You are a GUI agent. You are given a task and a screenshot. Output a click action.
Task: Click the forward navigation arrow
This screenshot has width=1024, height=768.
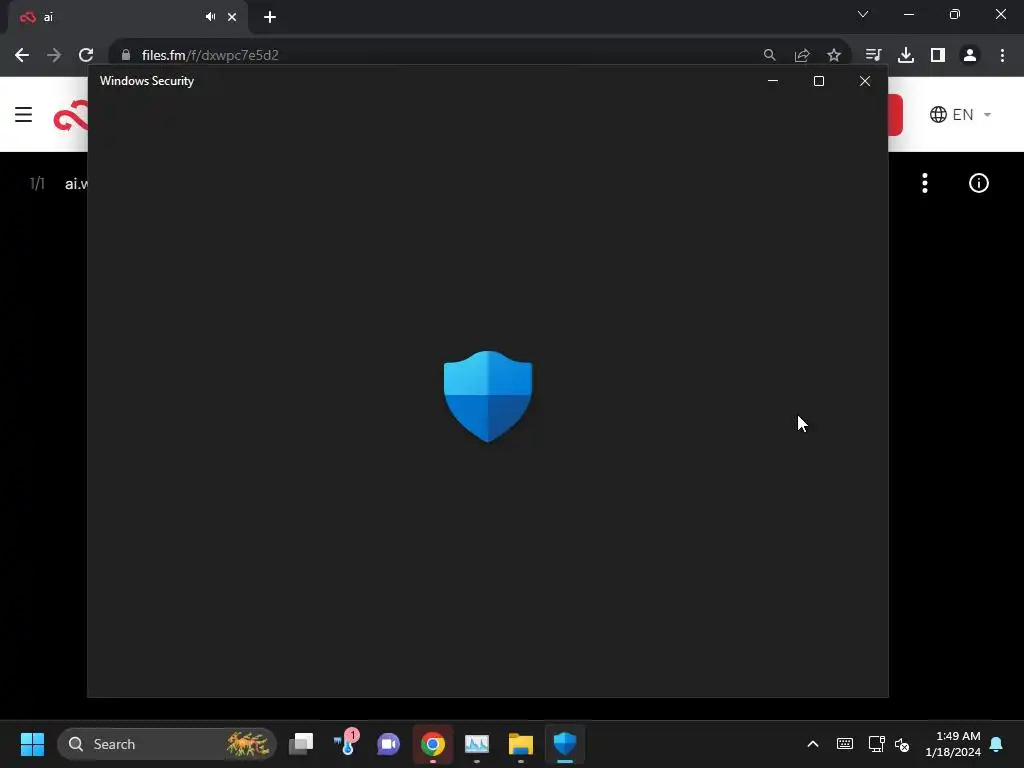coord(54,56)
